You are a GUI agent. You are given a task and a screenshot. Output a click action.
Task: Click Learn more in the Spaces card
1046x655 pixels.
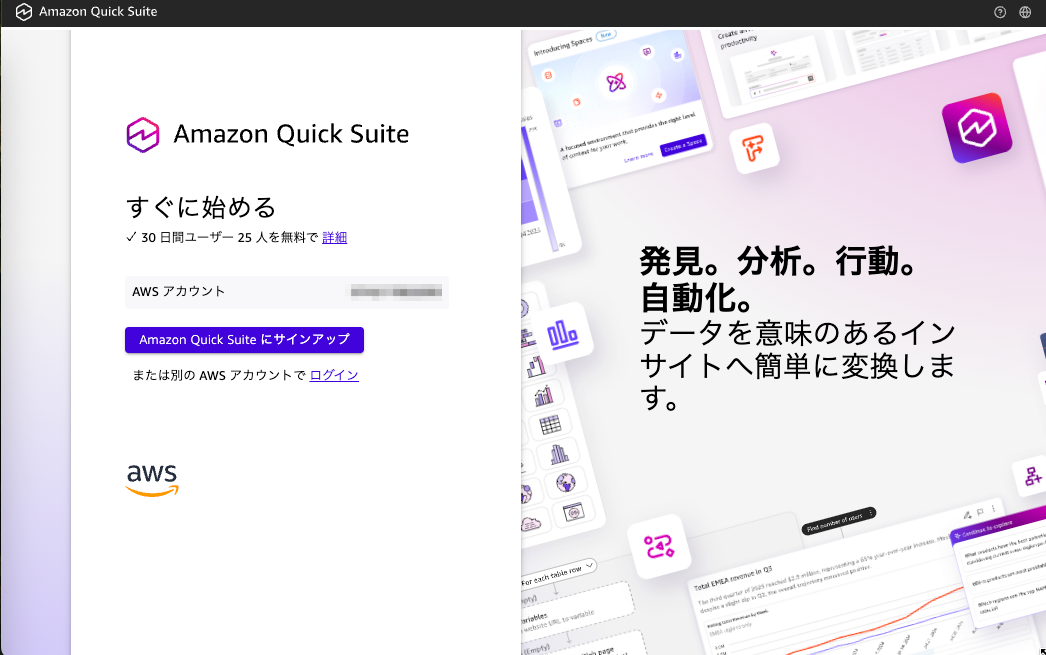point(638,157)
